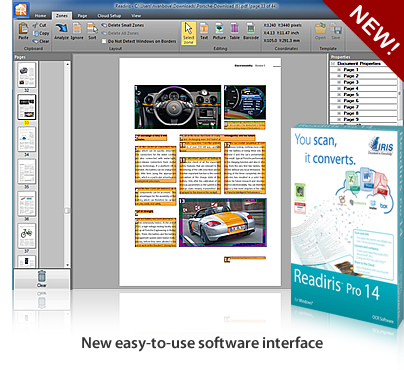The height and width of the screenshot is (370, 404).
Task: Select page 35 thumbnail
Action: [27, 171]
